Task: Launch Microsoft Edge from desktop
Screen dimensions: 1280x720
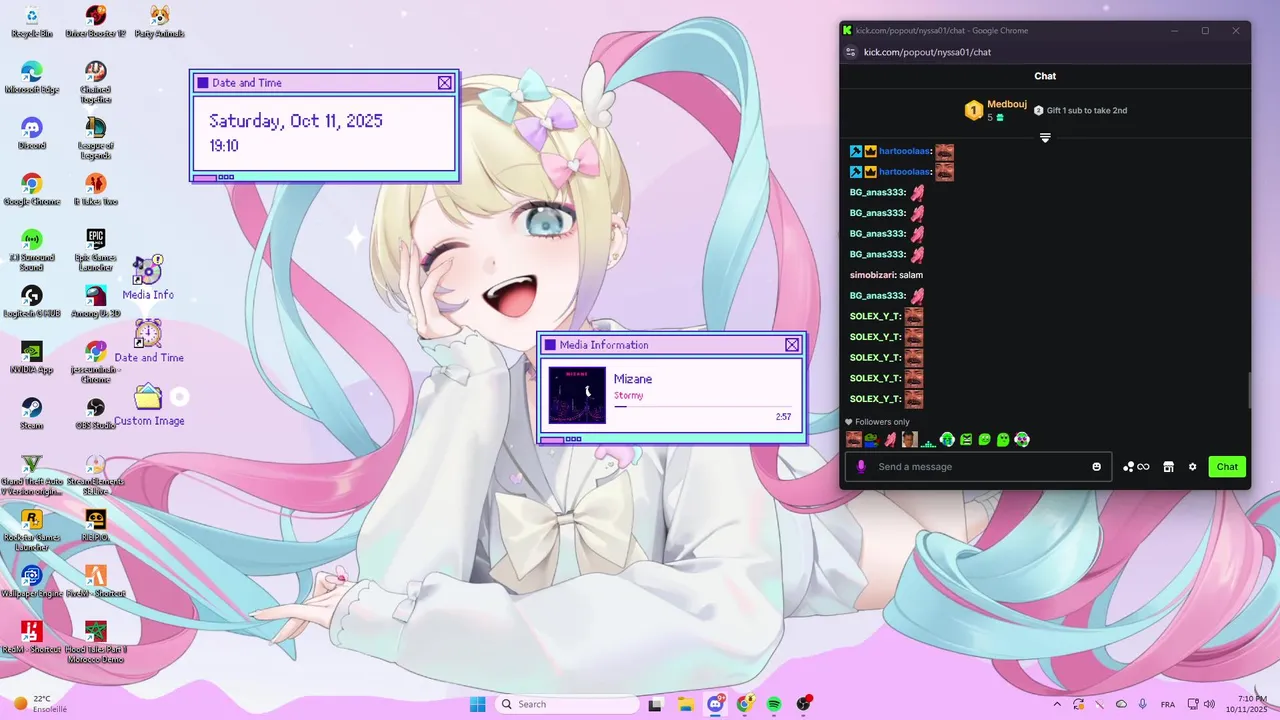Action: click(x=32, y=77)
